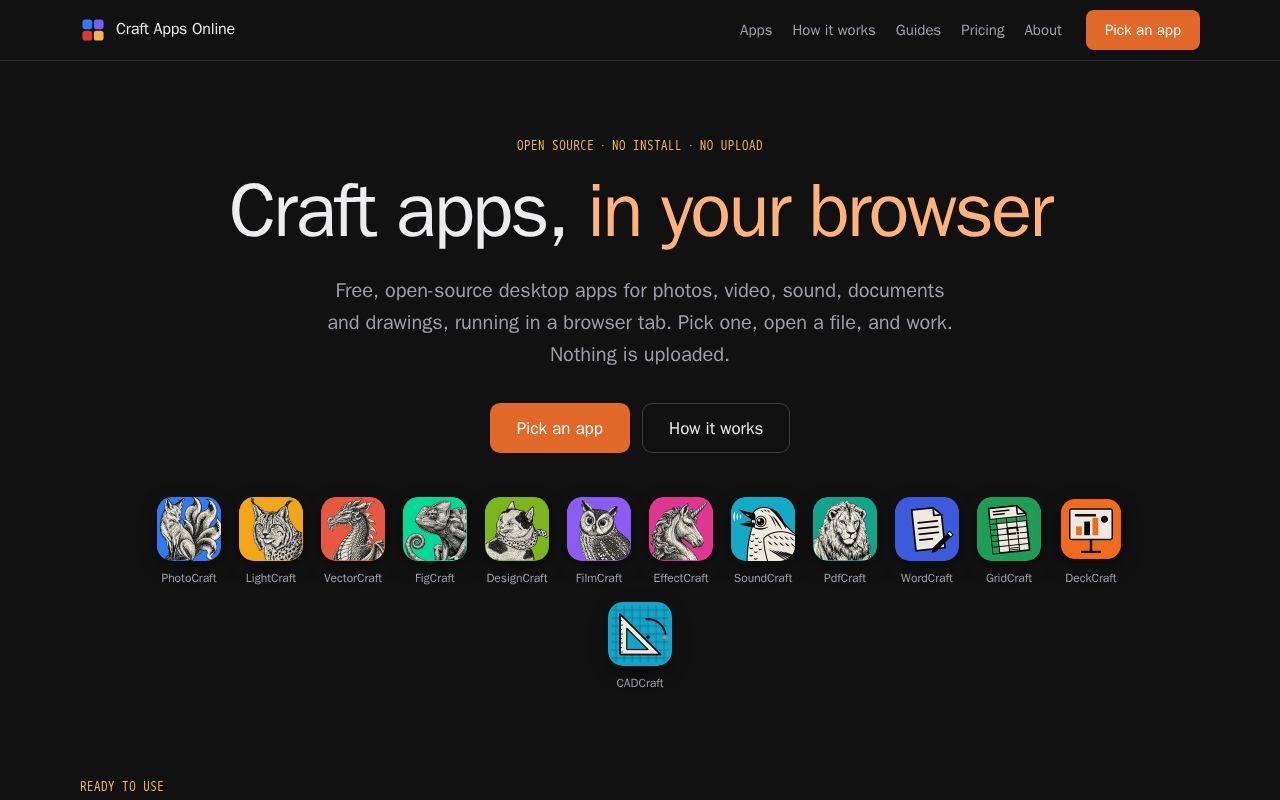Open the VectorCraft dragon icon
Screen dimensions: 1280x800
tap(353, 529)
